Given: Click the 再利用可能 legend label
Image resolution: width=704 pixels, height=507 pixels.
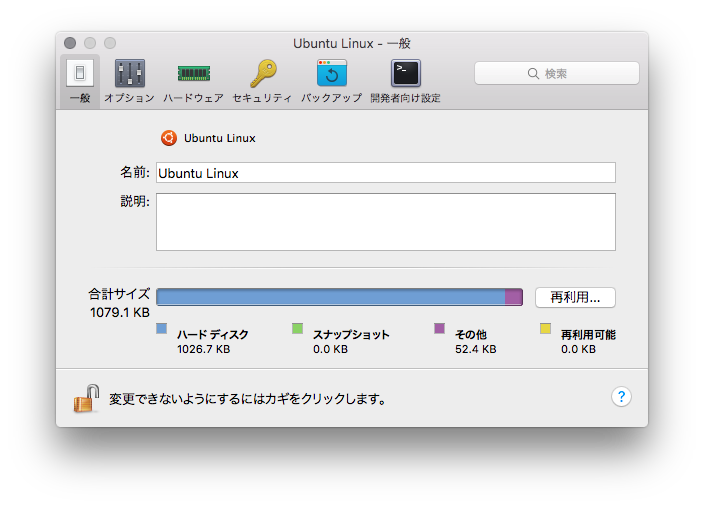Looking at the screenshot, I should coord(588,335).
